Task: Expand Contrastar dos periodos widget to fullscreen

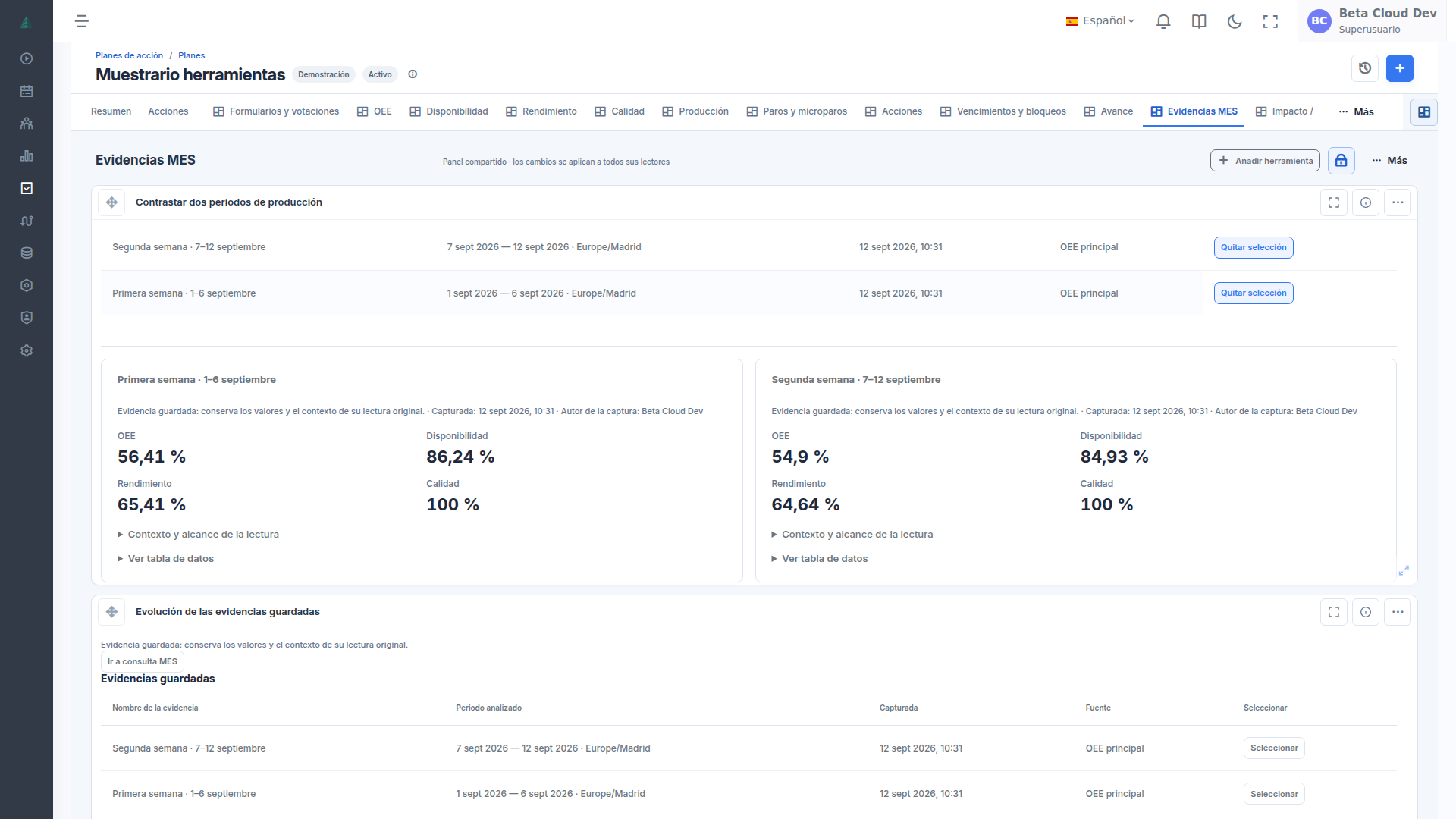Action: click(x=1334, y=202)
